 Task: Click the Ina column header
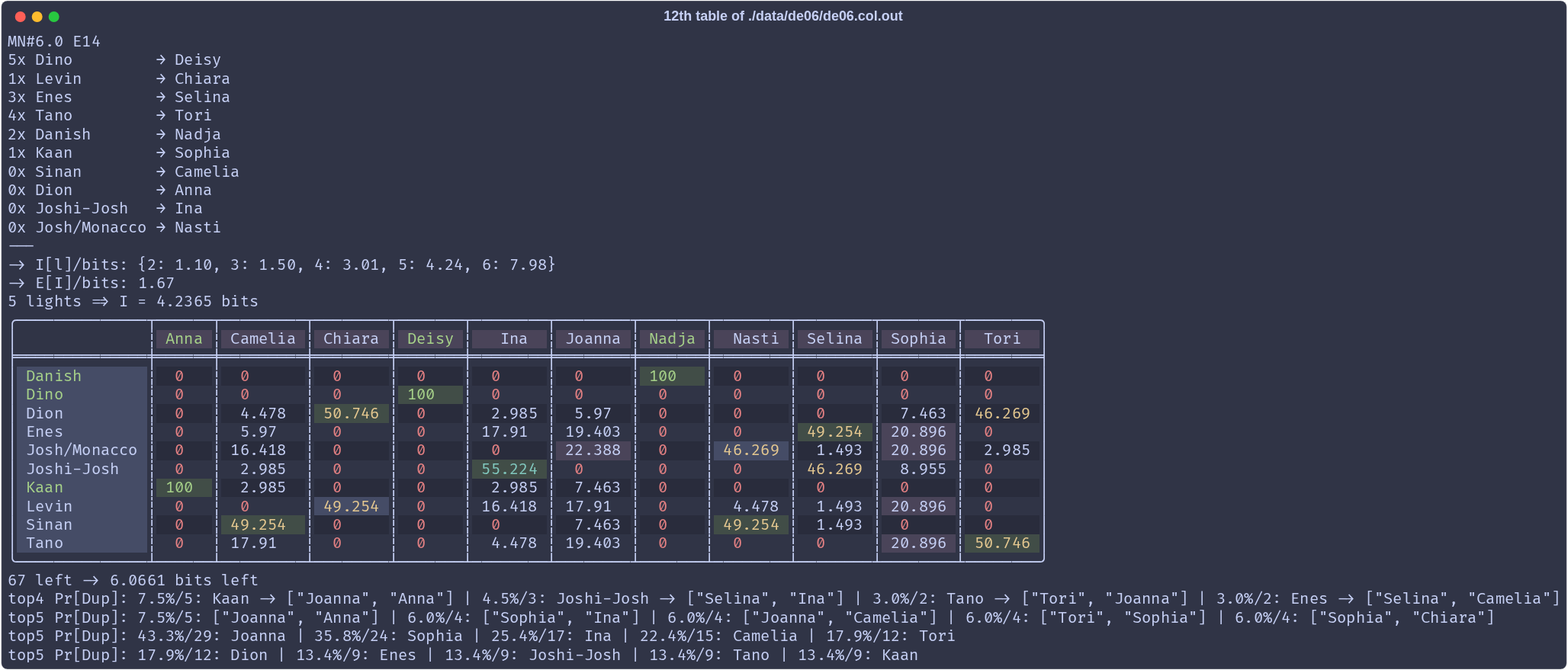coord(509,339)
